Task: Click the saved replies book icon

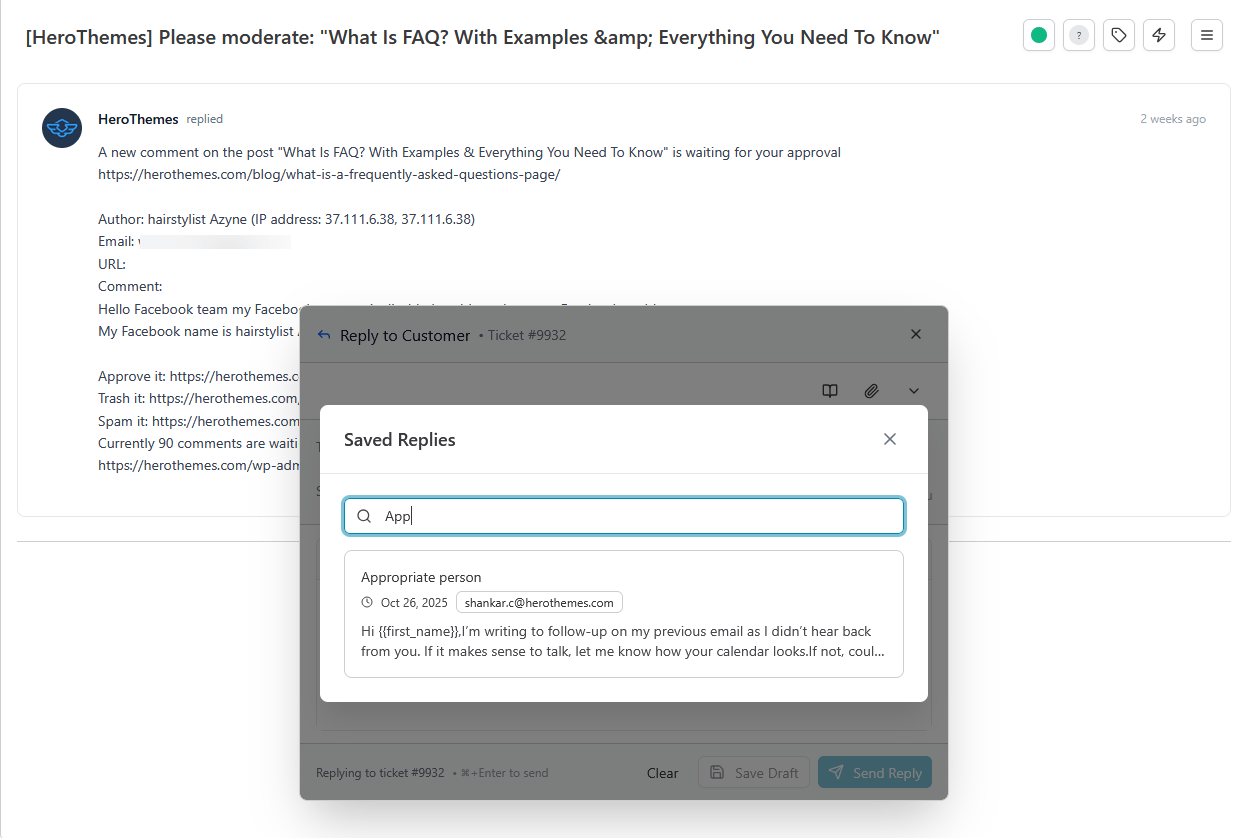Action: 830,391
